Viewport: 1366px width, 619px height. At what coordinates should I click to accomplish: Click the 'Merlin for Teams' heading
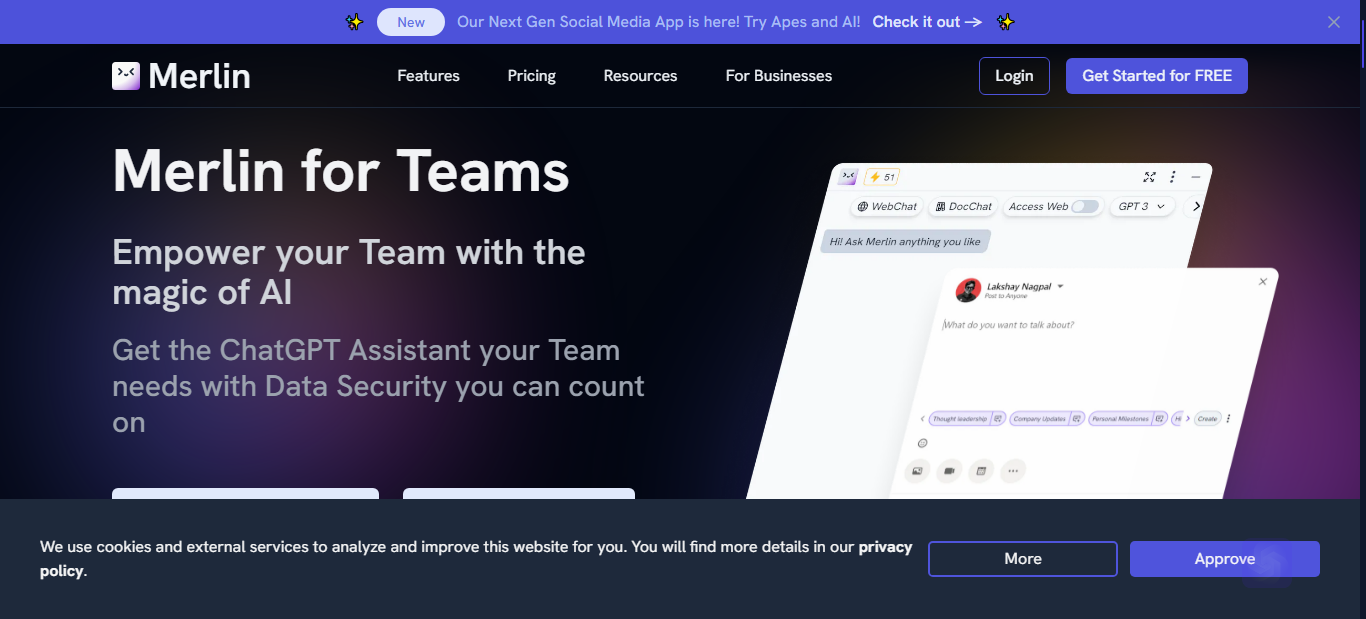click(x=341, y=170)
